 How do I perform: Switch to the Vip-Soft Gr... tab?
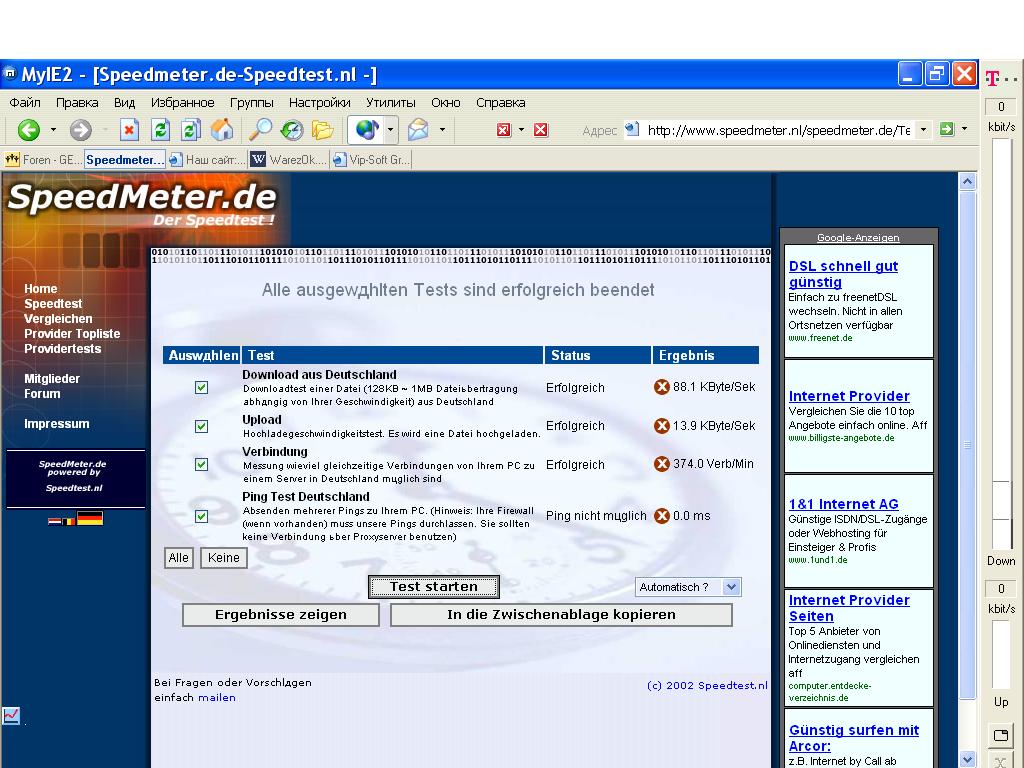370,159
